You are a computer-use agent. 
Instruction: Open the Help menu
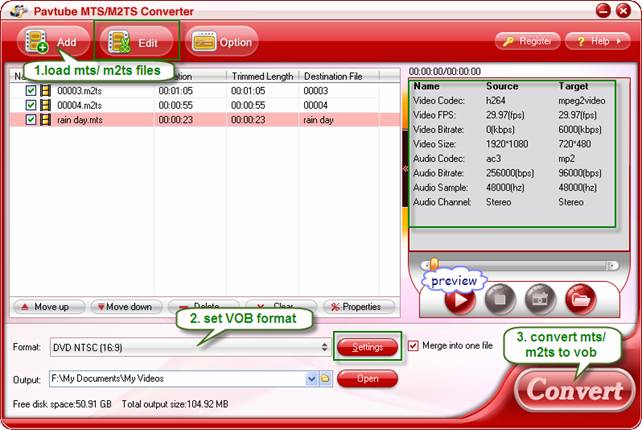click(598, 41)
